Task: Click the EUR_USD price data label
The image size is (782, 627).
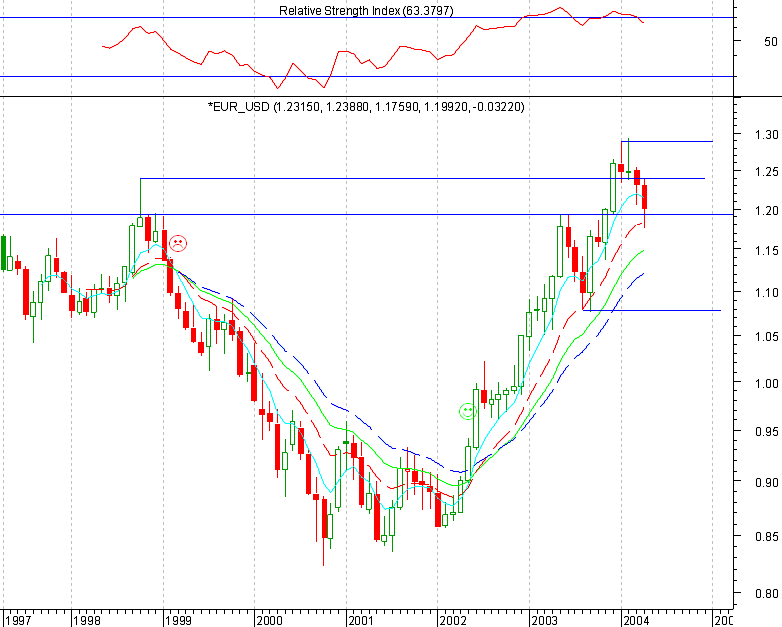Action: (366, 107)
